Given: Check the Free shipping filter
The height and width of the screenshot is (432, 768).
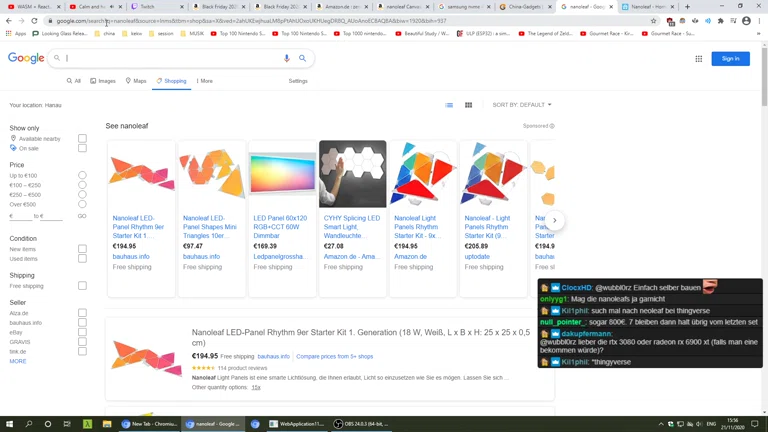Looking at the screenshot, I should (82, 286).
